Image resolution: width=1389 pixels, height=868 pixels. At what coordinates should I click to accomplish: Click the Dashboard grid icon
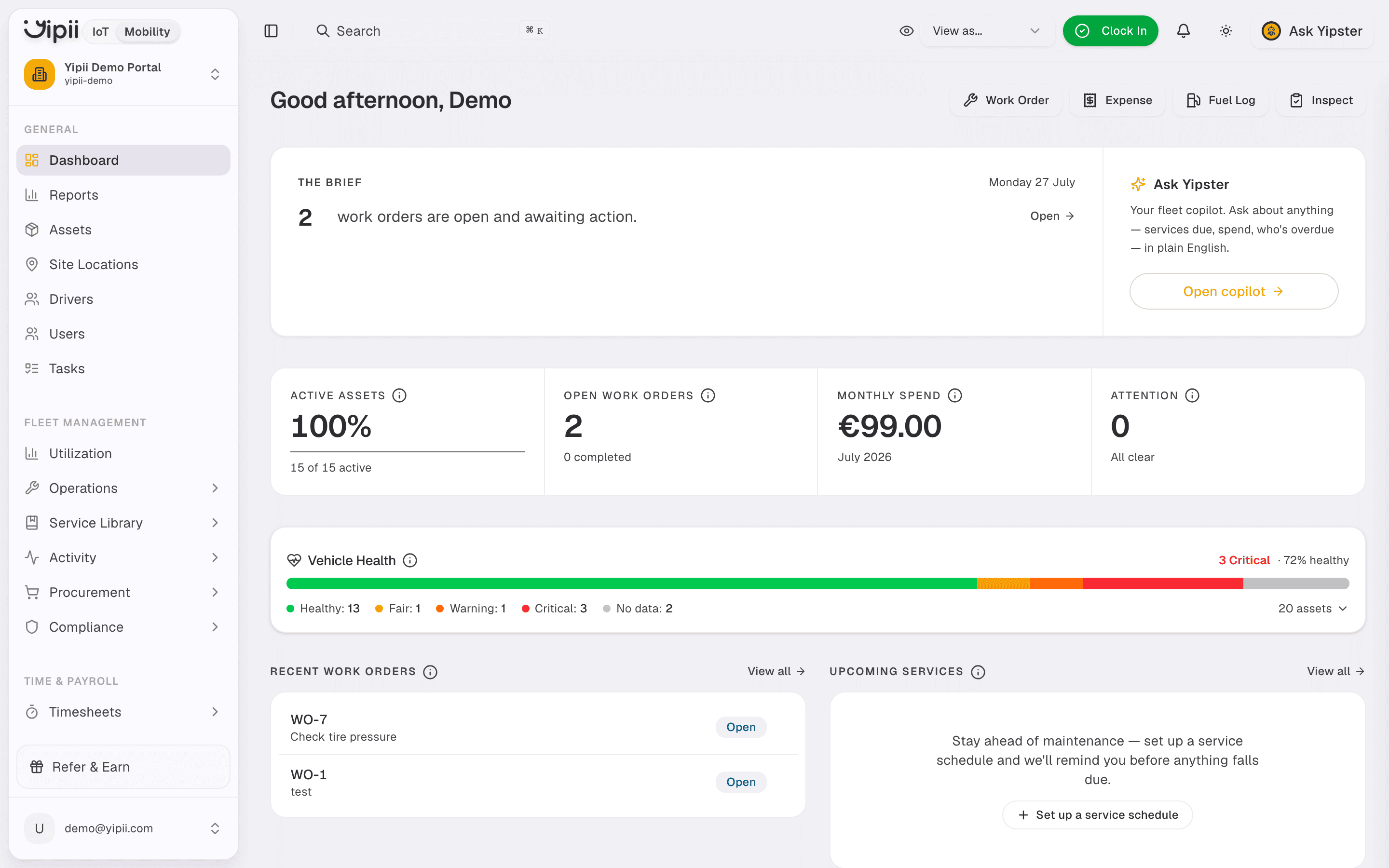tap(32, 160)
